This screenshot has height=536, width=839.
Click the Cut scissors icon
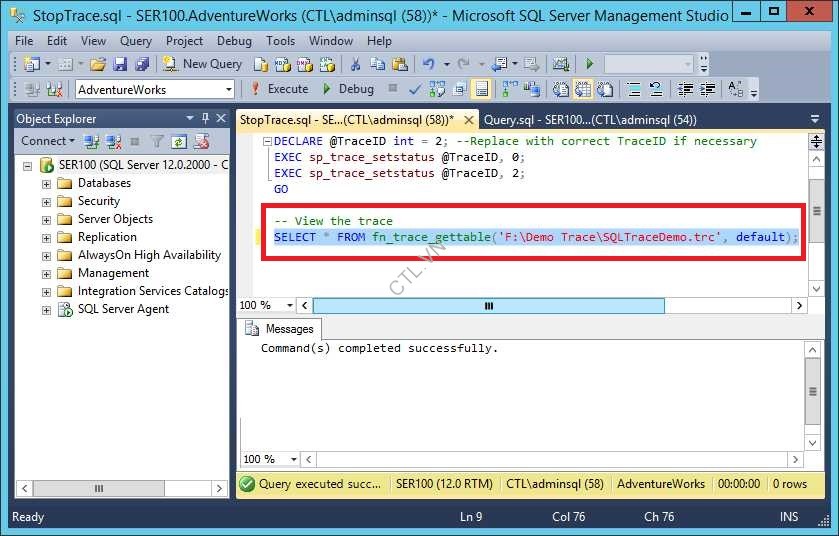(x=354, y=64)
